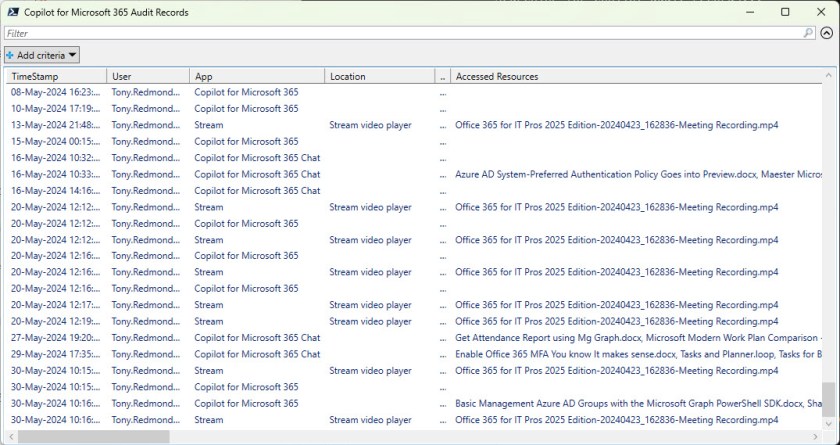Select the 29-May-2024 17:35 timestamp

pos(56,354)
